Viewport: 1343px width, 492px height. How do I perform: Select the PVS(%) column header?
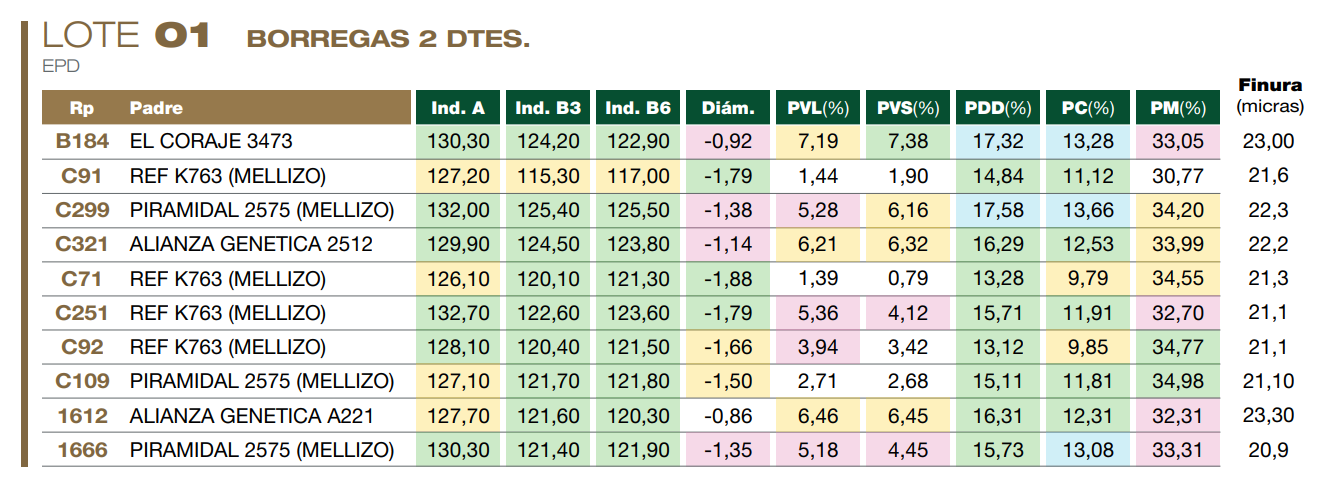coord(908,108)
